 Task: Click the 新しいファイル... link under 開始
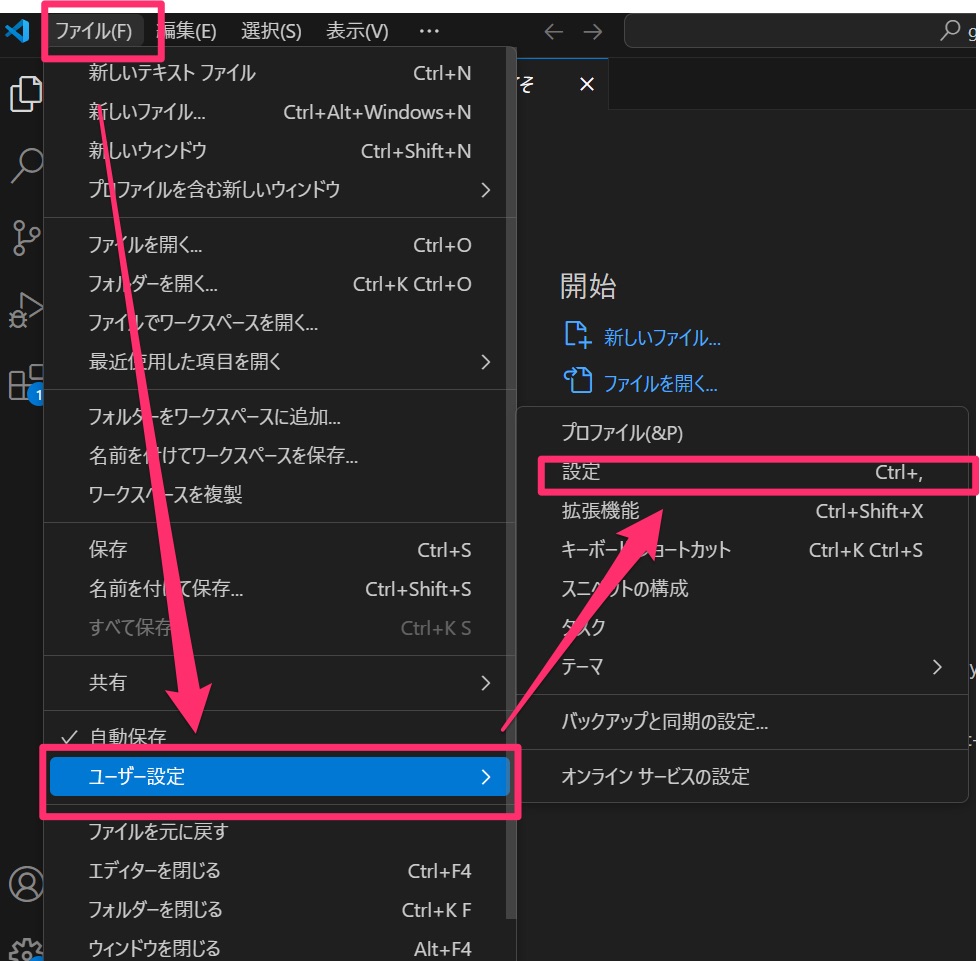(x=661, y=338)
